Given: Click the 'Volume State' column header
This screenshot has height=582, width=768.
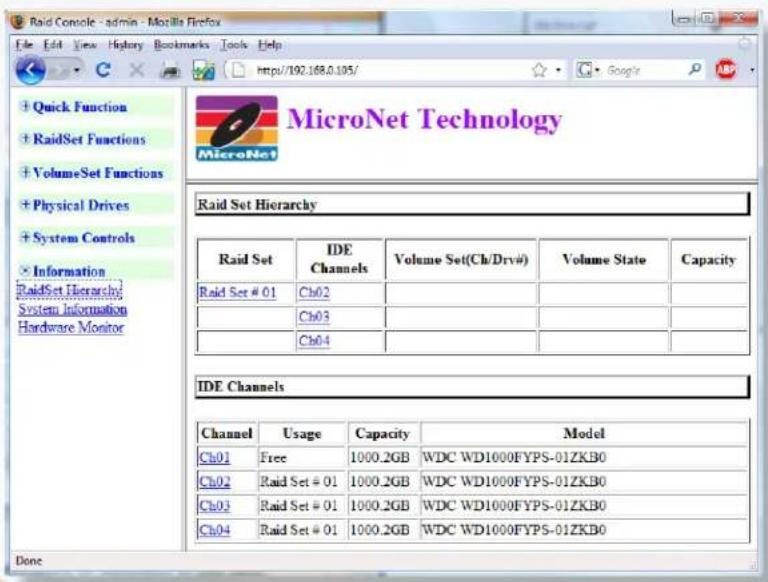Looking at the screenshot, I should click(604, 259).
